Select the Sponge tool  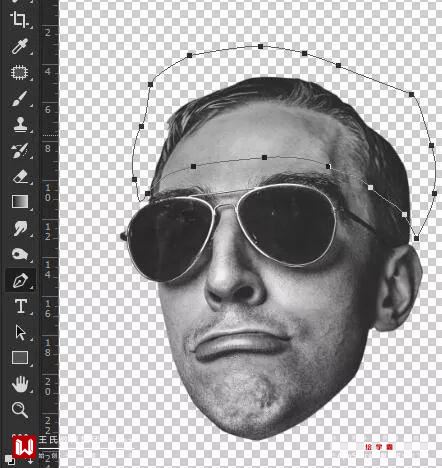pyautogui.click(x=20, y=254)
